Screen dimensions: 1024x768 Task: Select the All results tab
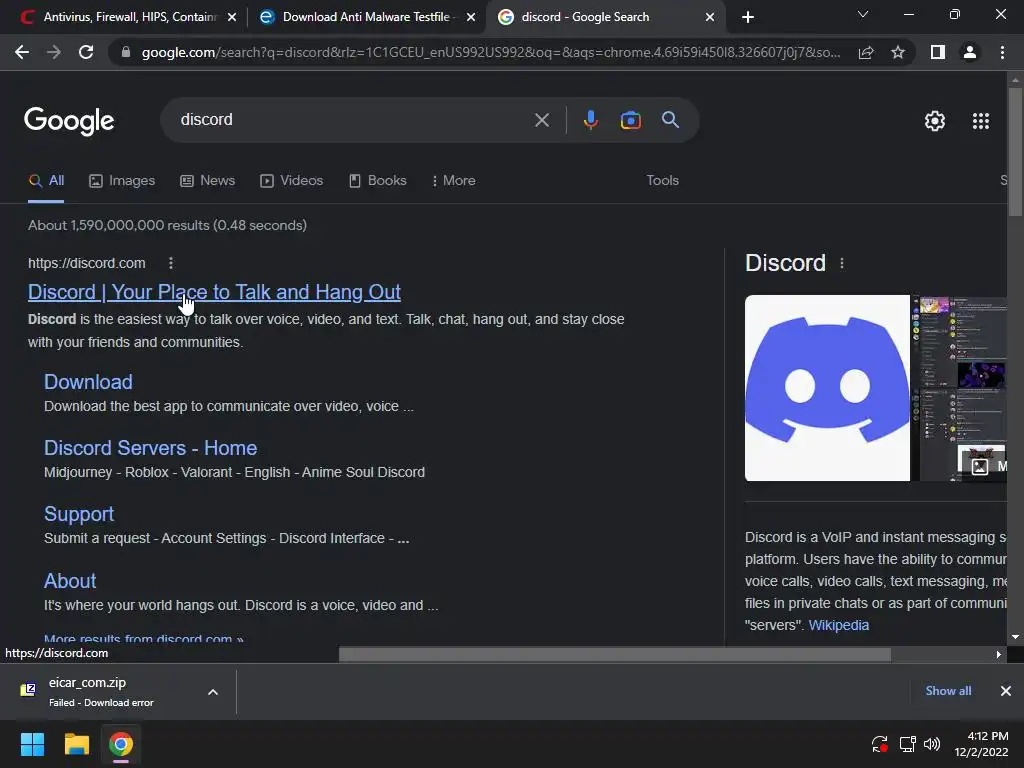tap(46, 181)
